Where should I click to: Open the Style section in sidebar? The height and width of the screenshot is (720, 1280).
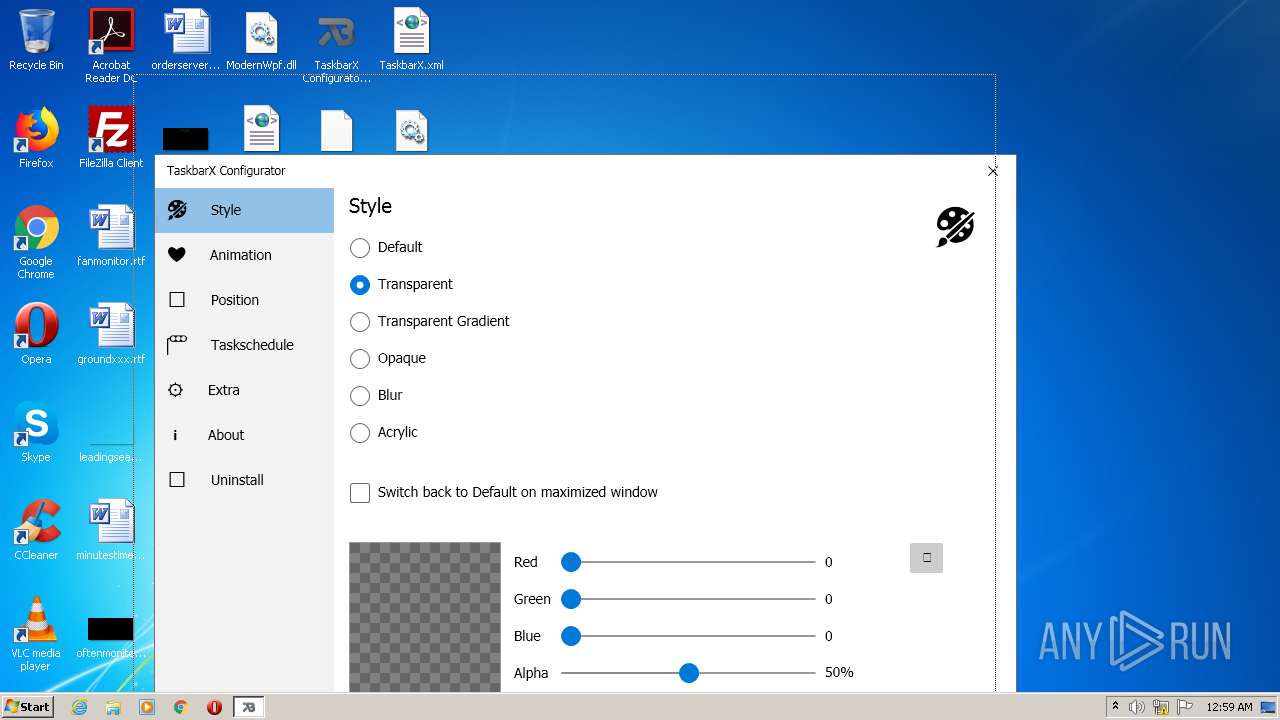click(x=244, y=210)
